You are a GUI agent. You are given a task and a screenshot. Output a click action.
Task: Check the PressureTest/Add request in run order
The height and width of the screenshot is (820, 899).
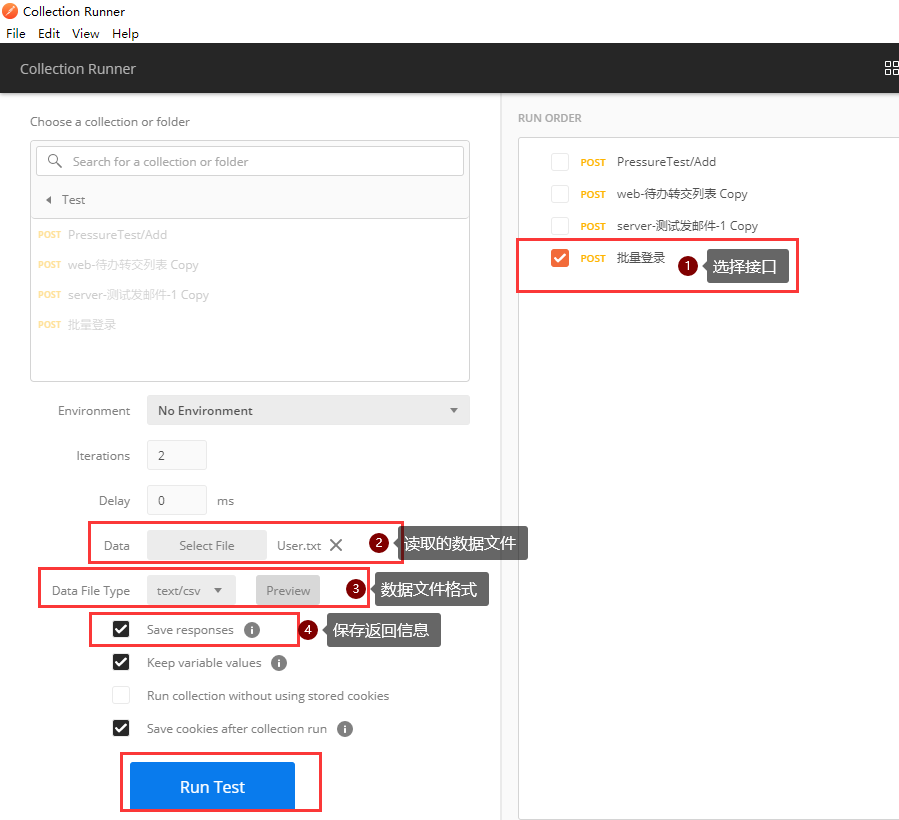tap(560, 162)
